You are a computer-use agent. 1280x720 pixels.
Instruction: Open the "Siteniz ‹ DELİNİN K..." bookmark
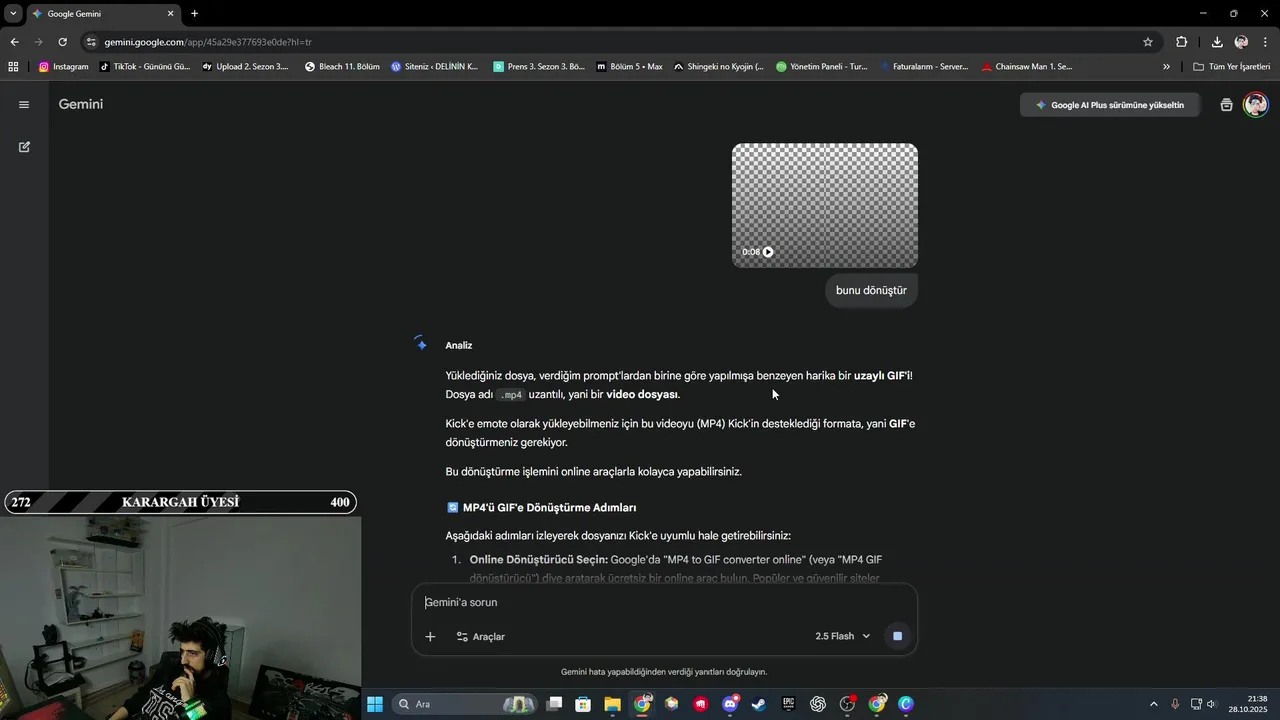434,67
